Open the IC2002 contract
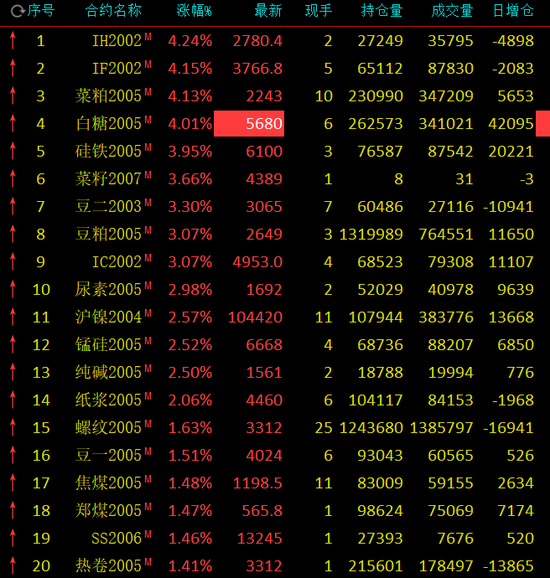The image size is (550, 578). point(117,262)
